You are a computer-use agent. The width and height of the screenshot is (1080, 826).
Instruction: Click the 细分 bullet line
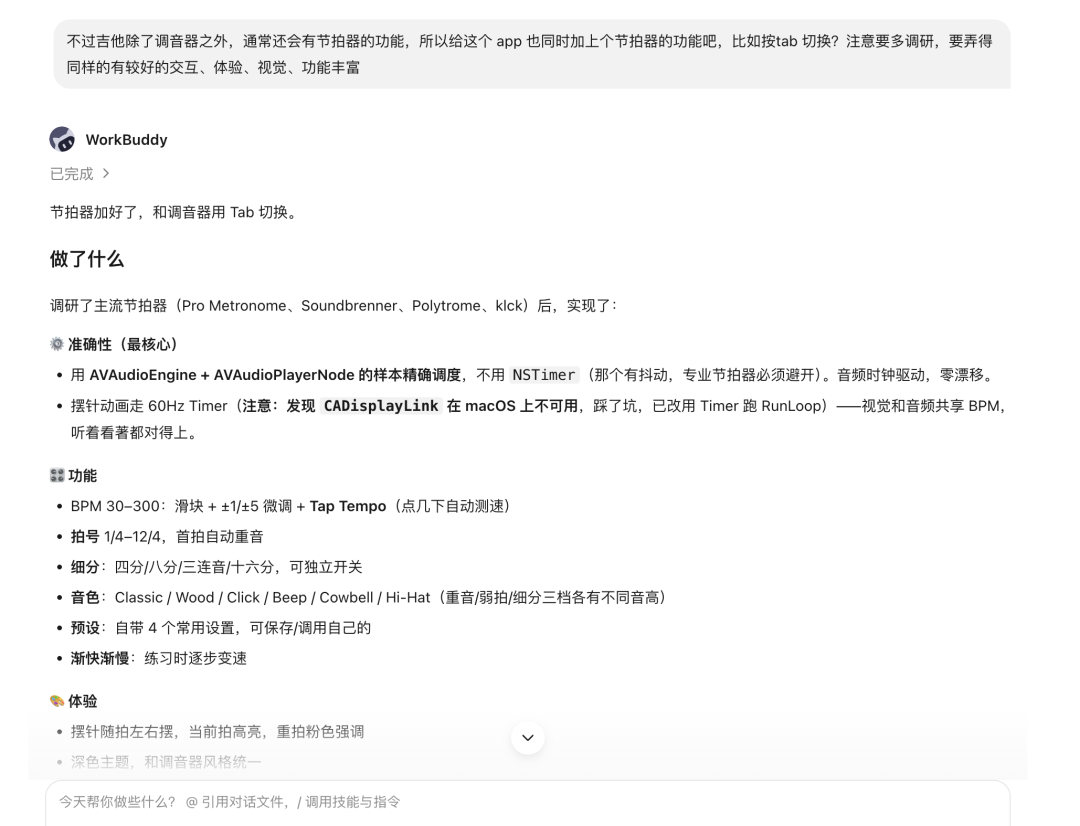tap(216, 567)
